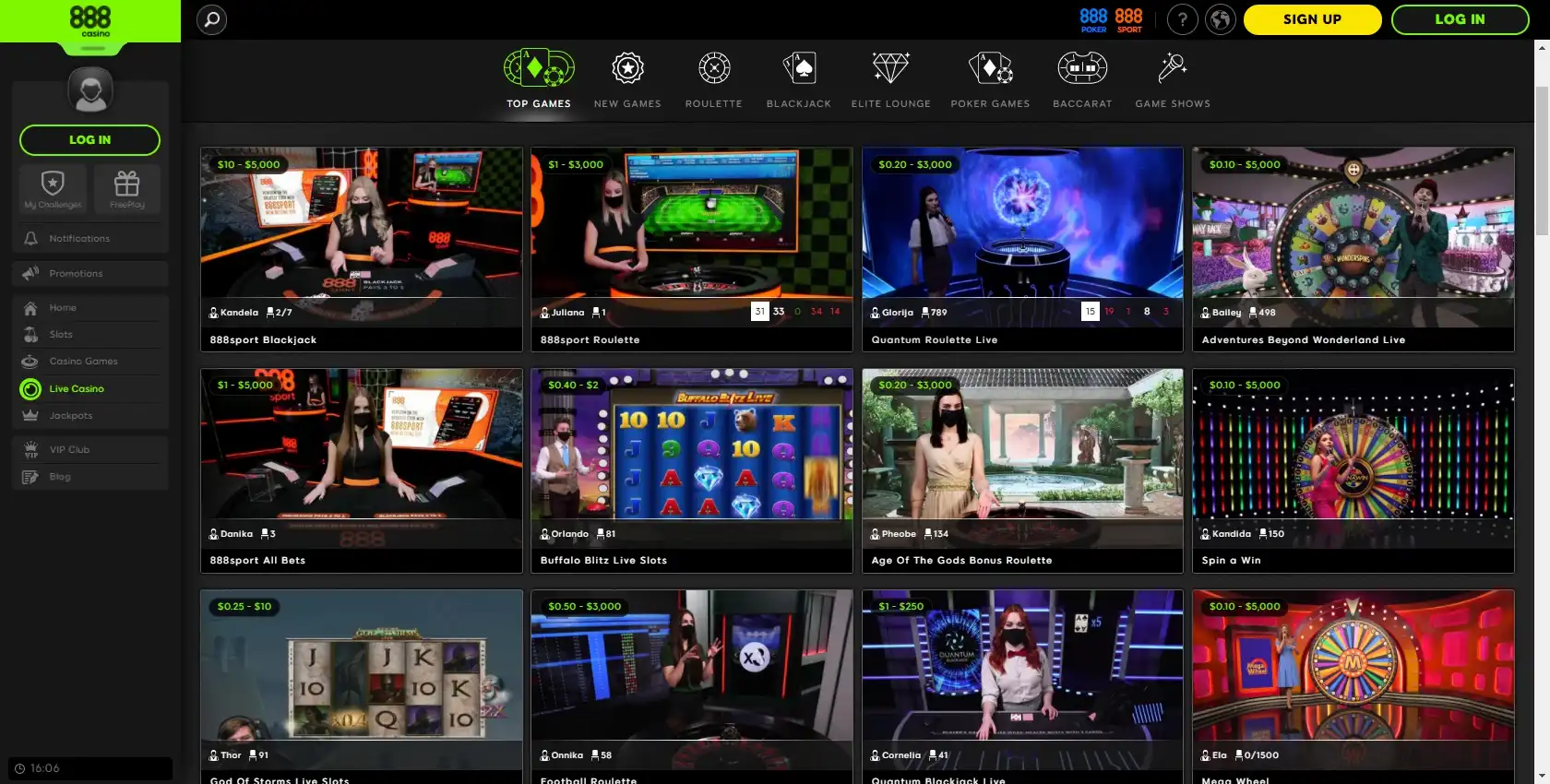Open the Game Shows microphone icon

click(1172, 68)
